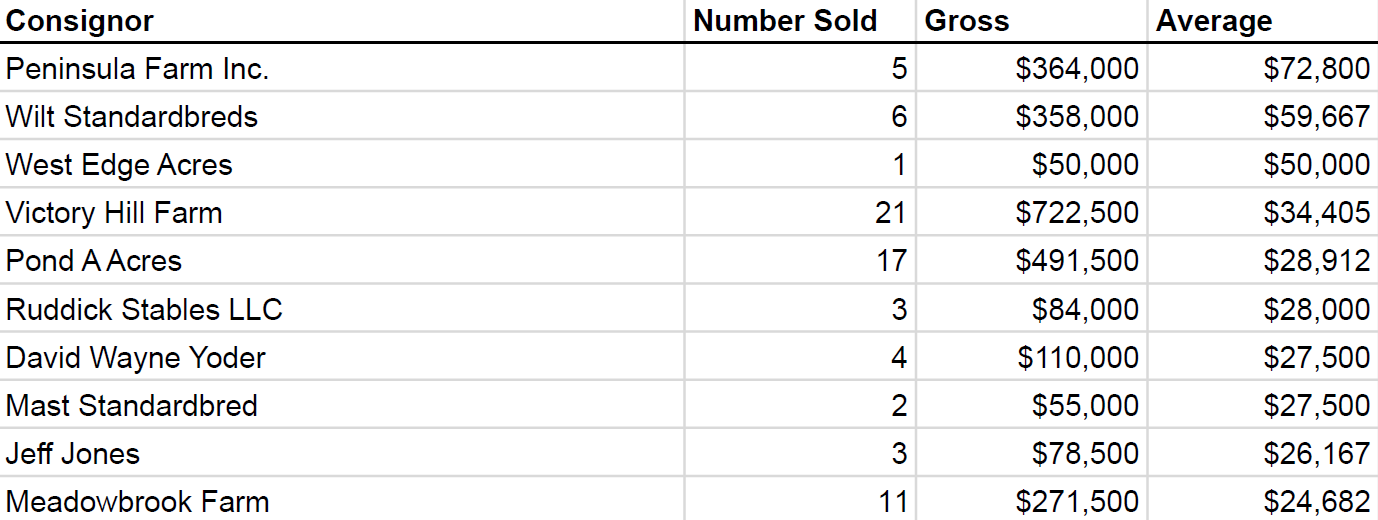Select the Victory Hill Farm cell

[x=342, y=212]
